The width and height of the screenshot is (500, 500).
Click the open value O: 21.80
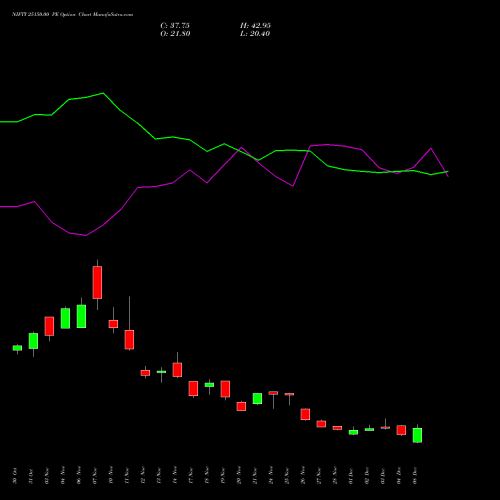[x=175, y=34]
